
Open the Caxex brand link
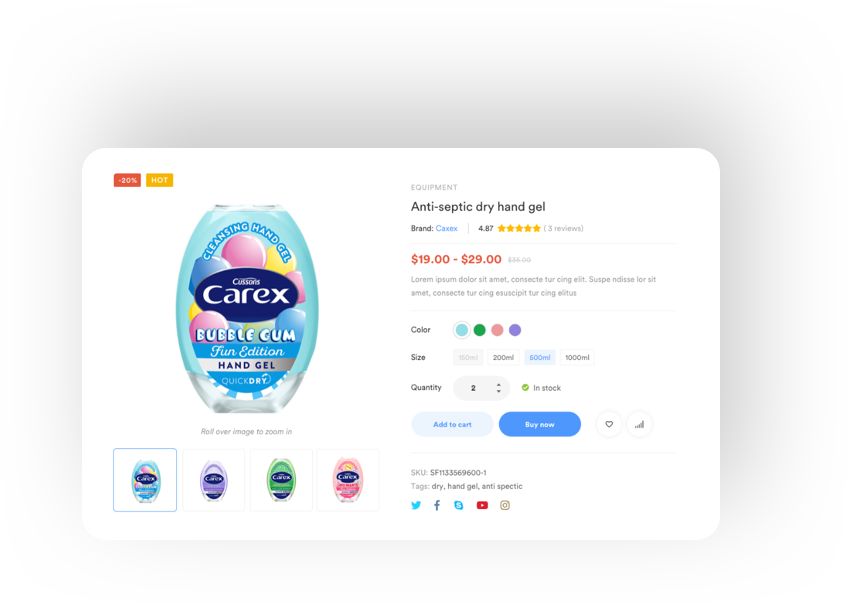(447, 228)
